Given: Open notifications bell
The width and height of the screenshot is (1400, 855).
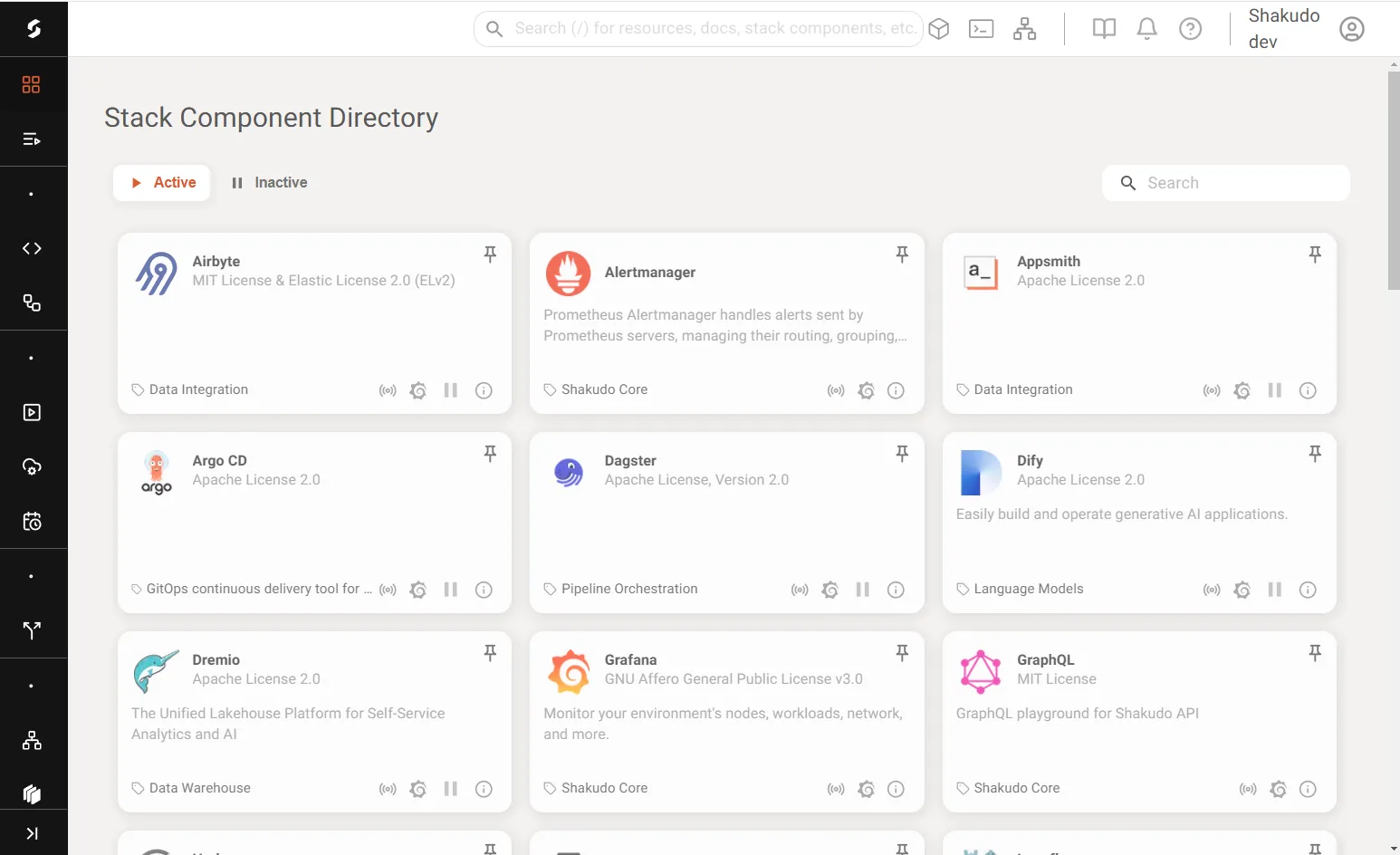Looking at the screenshot, I should coord(1147,29).
